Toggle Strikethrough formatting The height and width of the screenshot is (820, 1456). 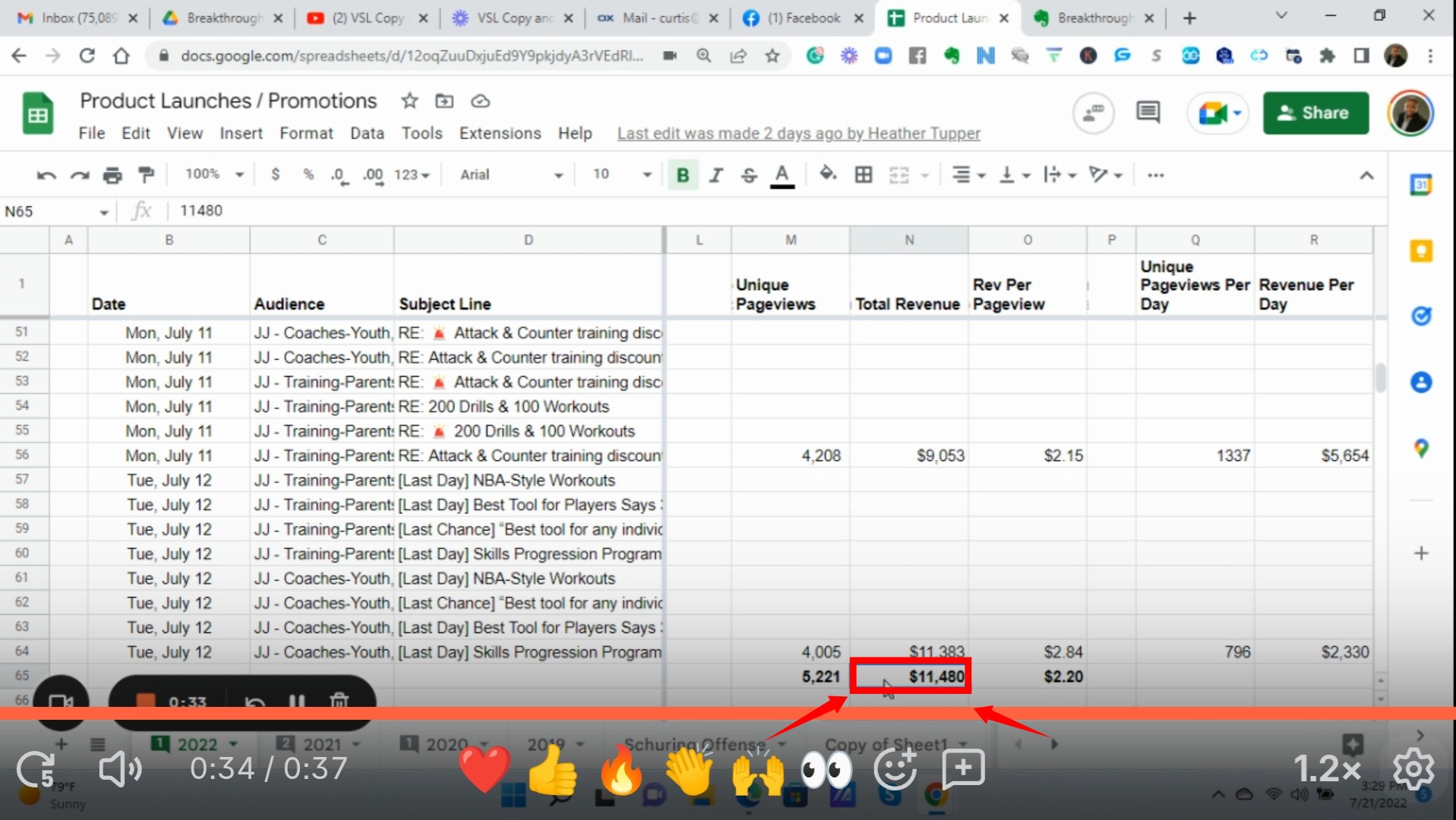[x=749, y=175]
